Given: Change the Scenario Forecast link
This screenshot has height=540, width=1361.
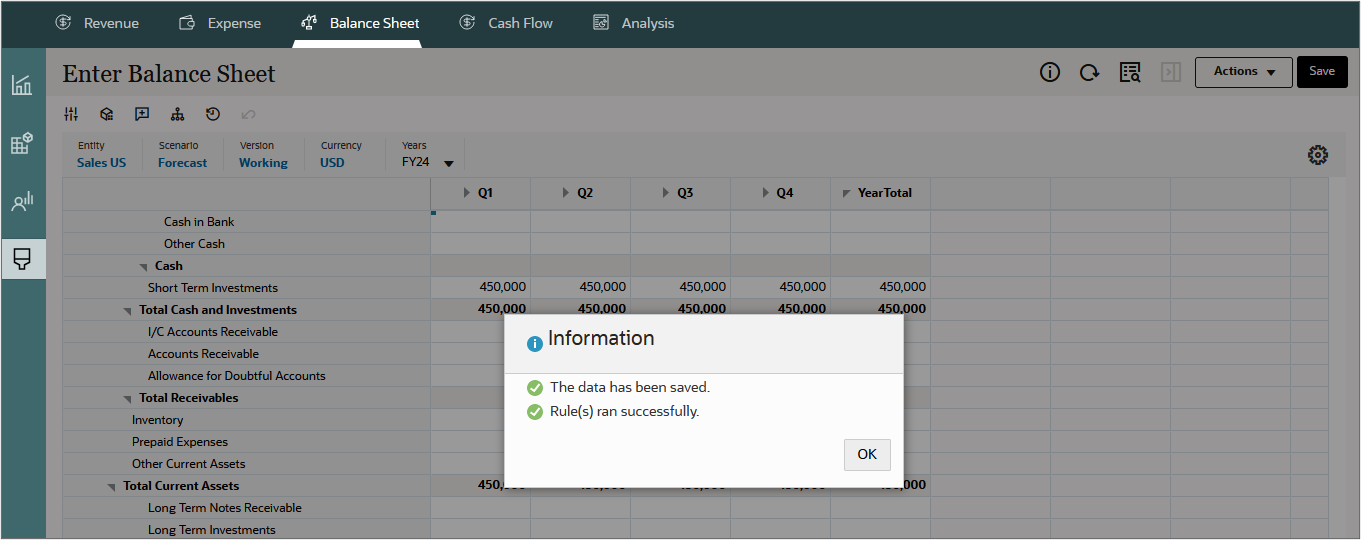Looking at the screenshot, I should (183, 163).
